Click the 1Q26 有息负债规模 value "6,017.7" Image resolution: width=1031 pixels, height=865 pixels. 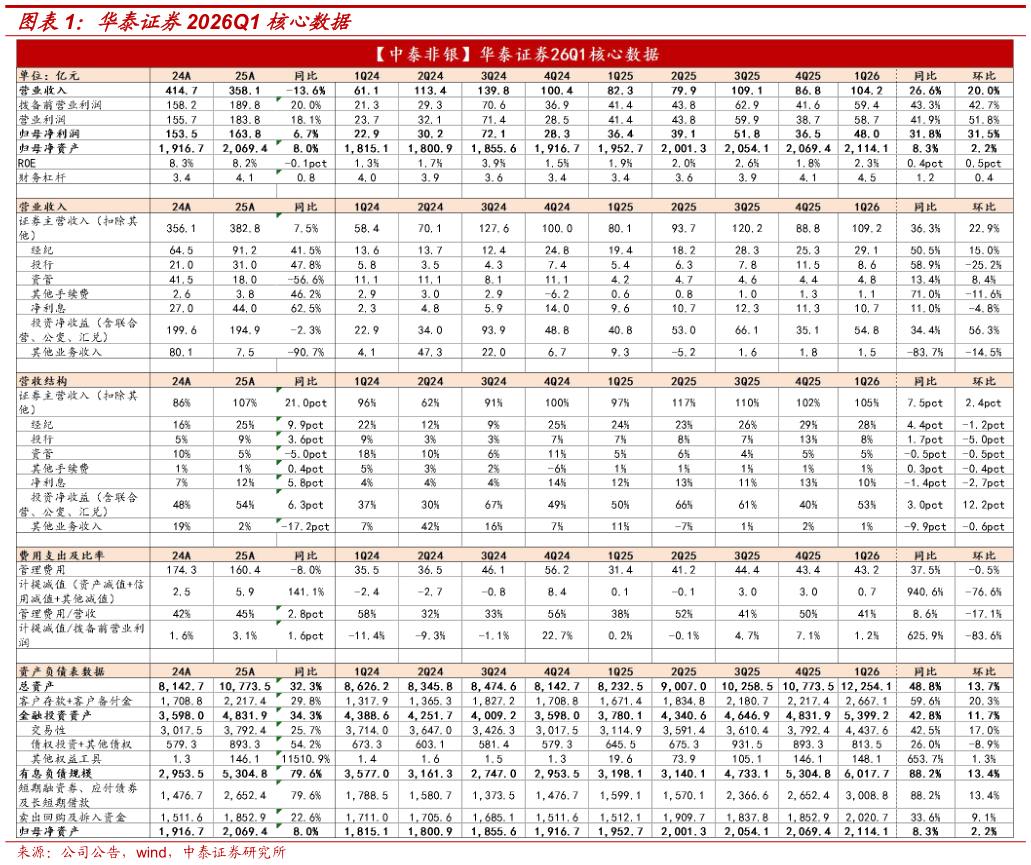(x=867, y=774)
